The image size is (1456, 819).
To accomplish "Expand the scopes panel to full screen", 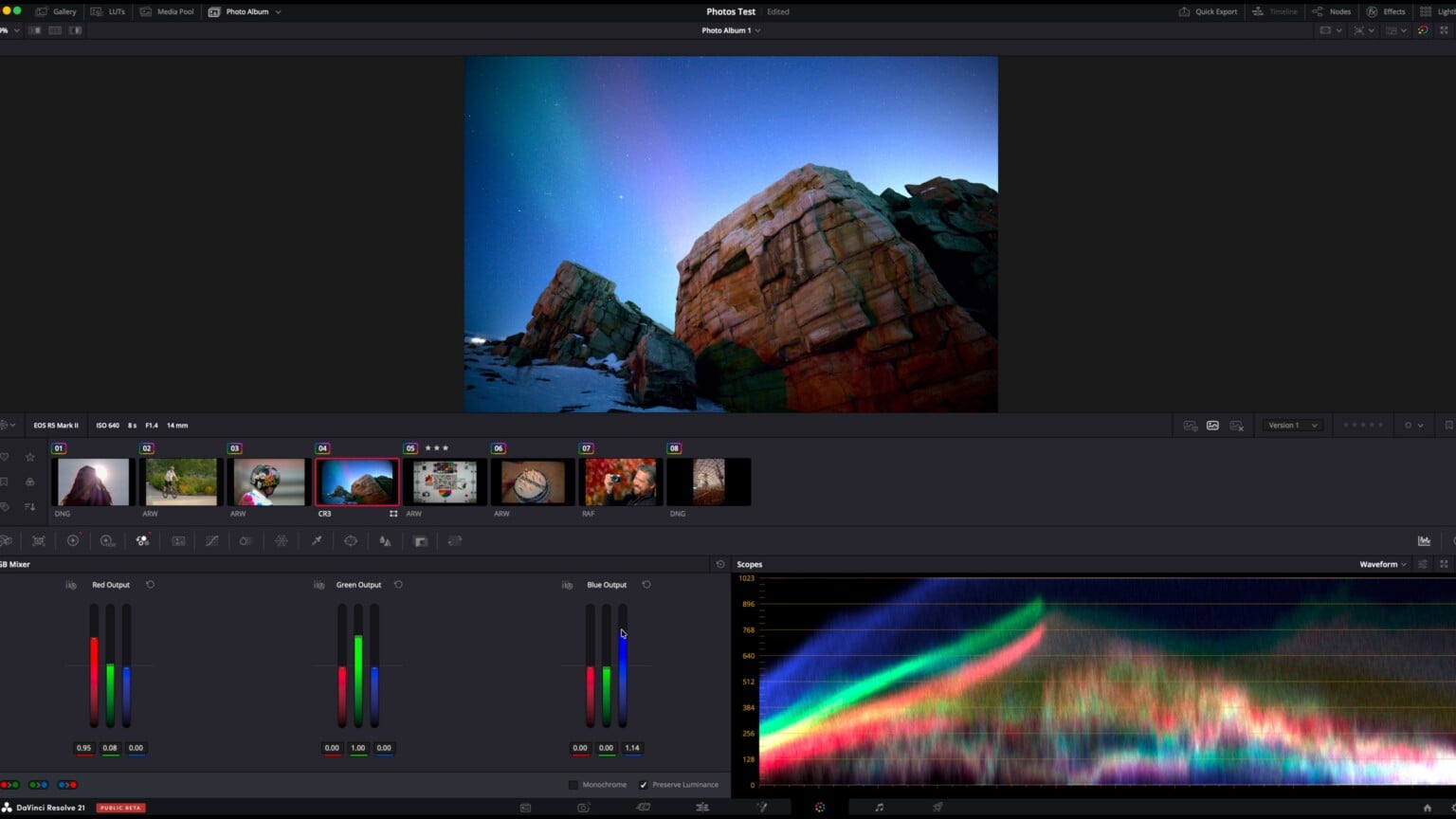I will click(x=1444, y=564).
